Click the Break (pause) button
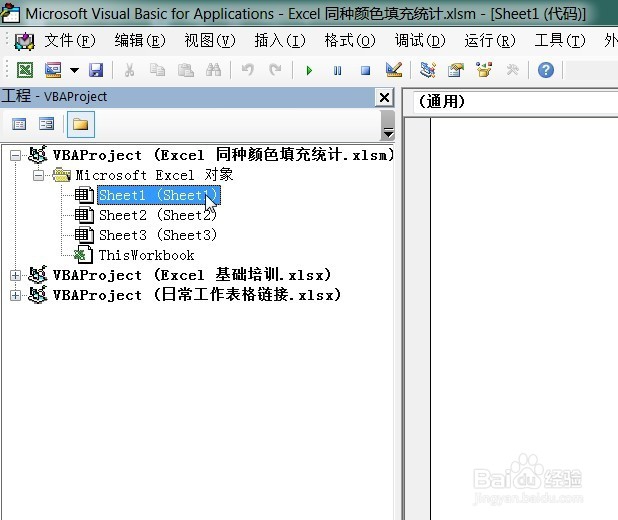The image size is (618, 520). point(337,71)
